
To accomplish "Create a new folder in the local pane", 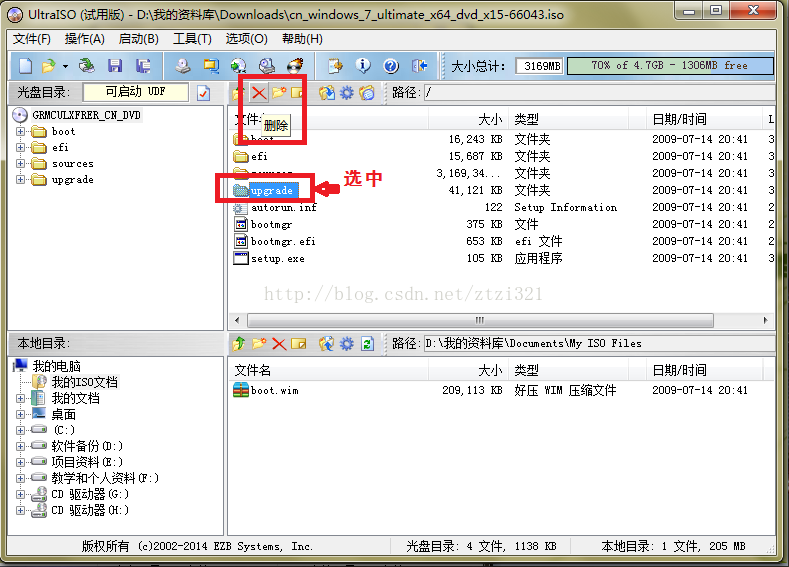I will pyautogui.click(x=259, y=344).
